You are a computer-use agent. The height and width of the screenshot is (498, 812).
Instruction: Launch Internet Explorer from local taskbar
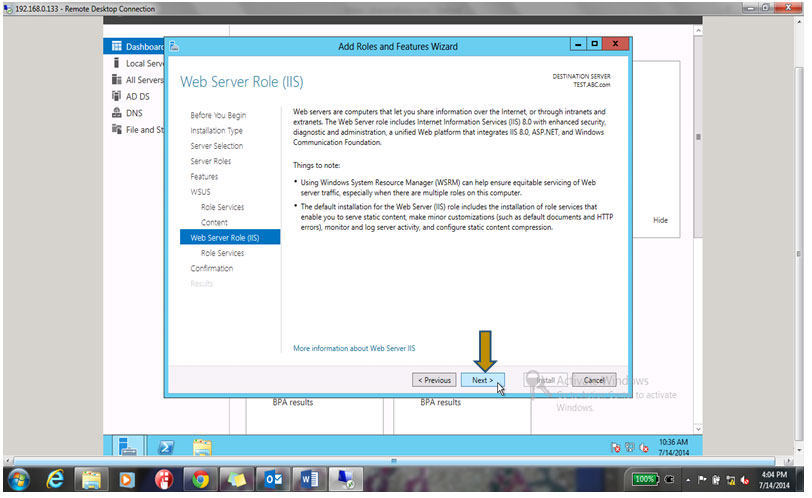point(55,480)
